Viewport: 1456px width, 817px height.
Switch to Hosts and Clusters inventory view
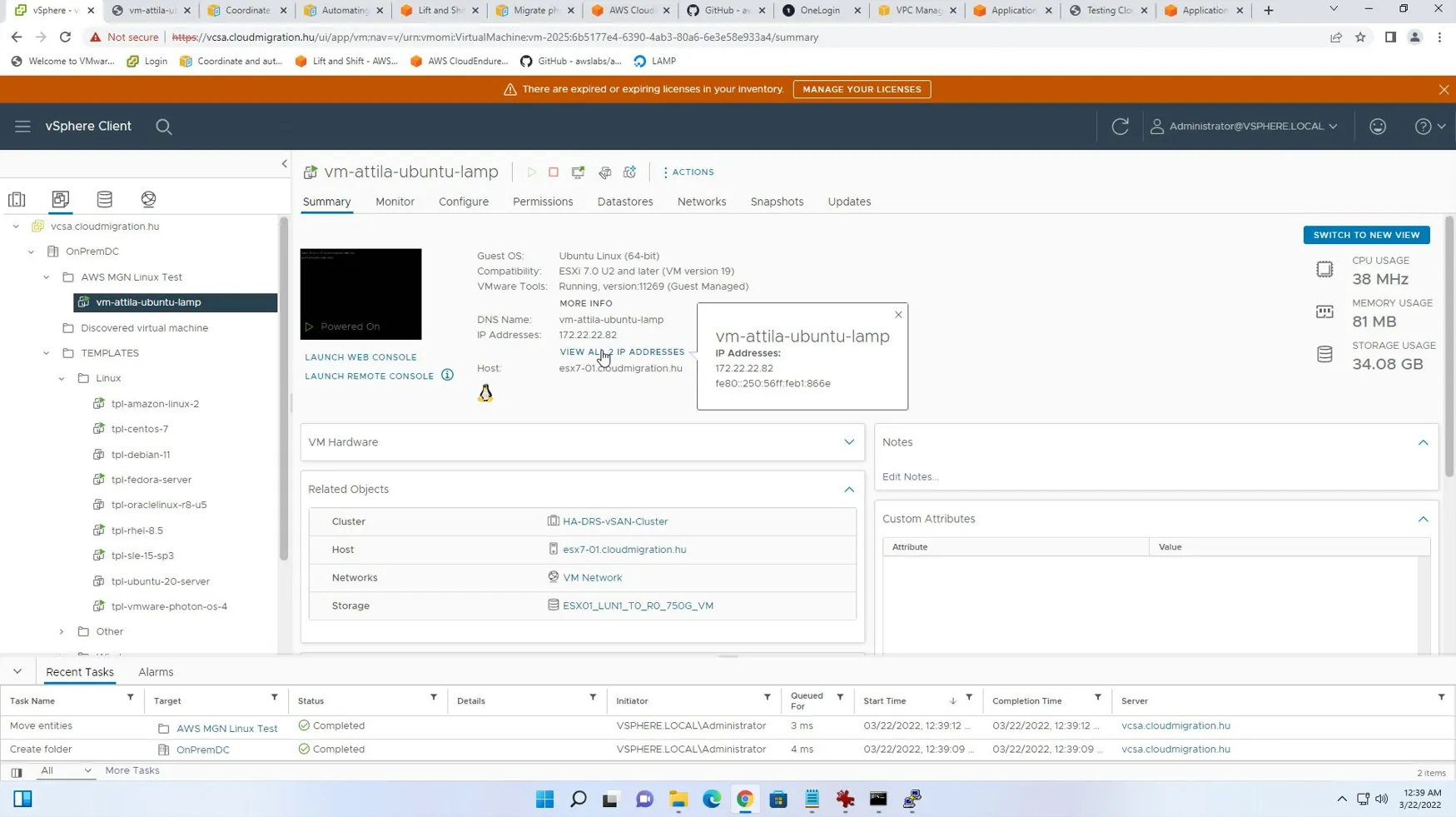17,199
